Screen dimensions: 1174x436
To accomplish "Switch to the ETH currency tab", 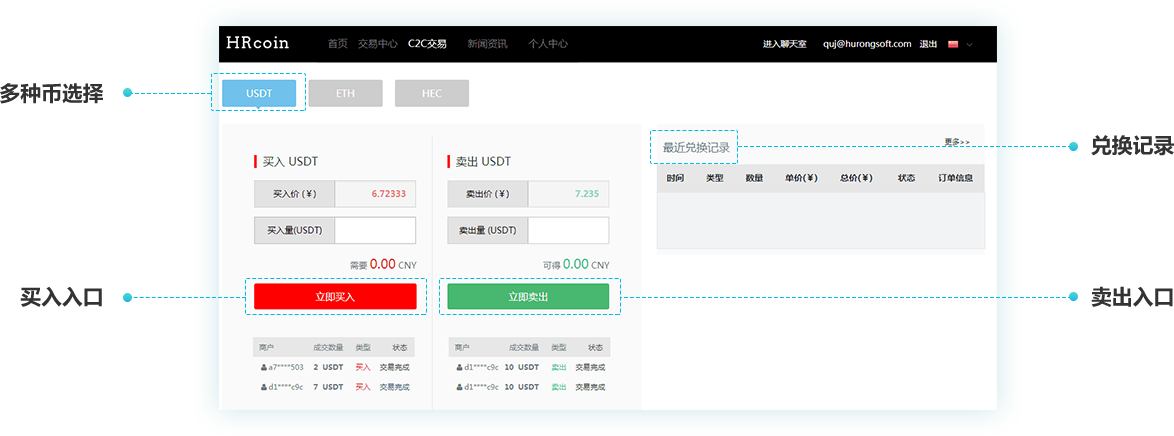I will 345,93.
